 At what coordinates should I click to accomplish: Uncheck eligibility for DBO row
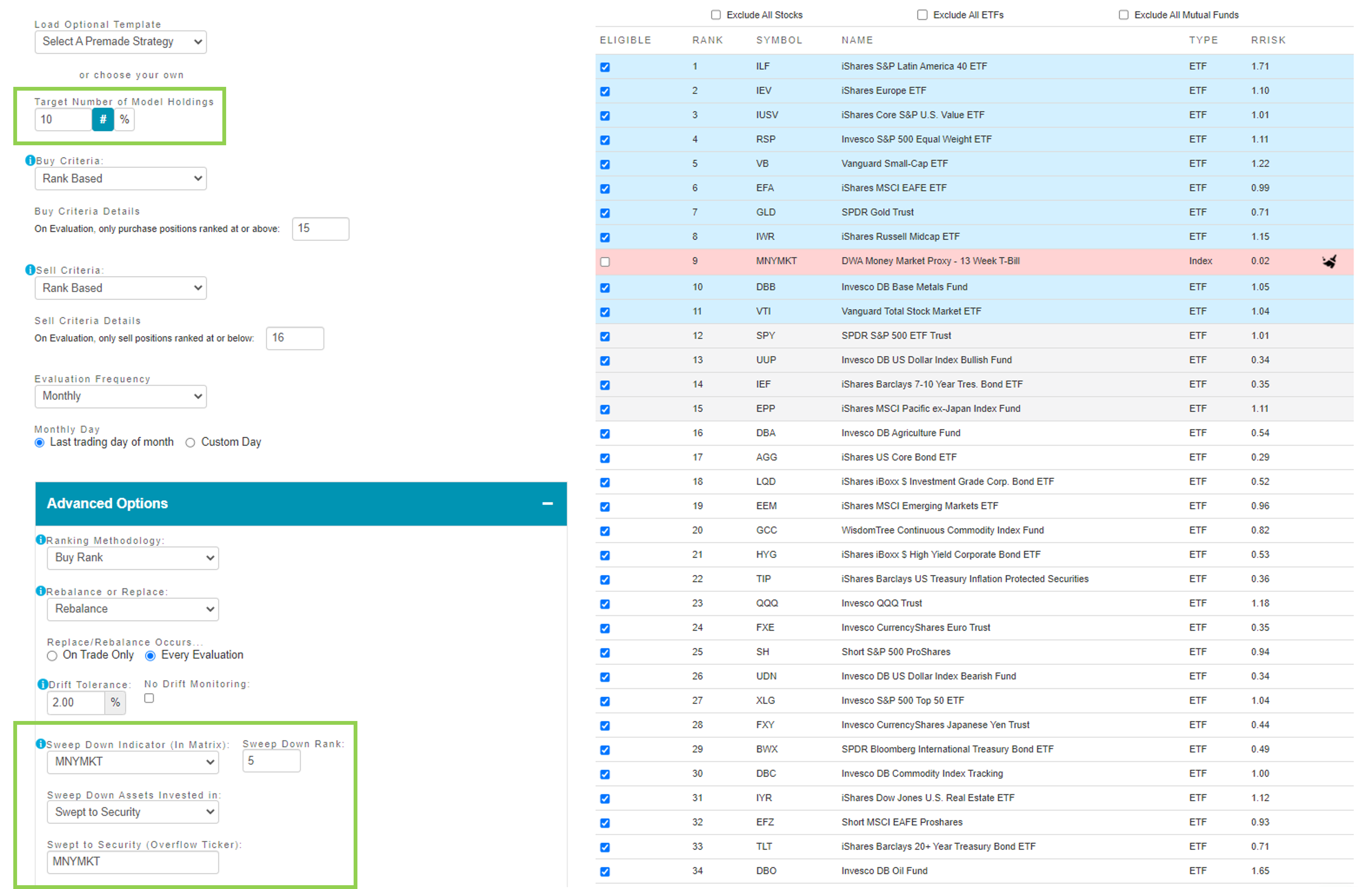tap(605, 872)
